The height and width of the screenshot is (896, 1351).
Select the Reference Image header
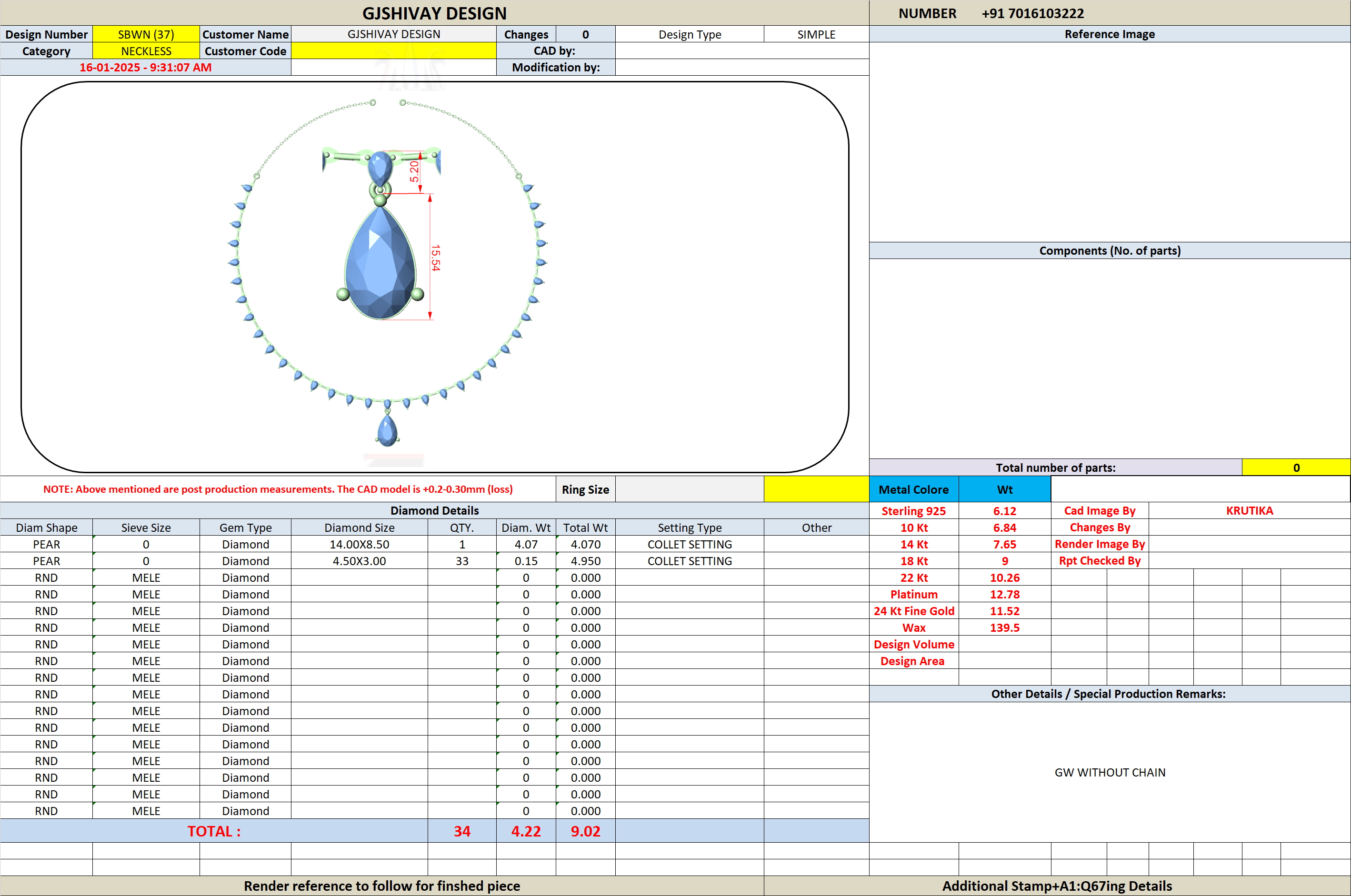1109,34
